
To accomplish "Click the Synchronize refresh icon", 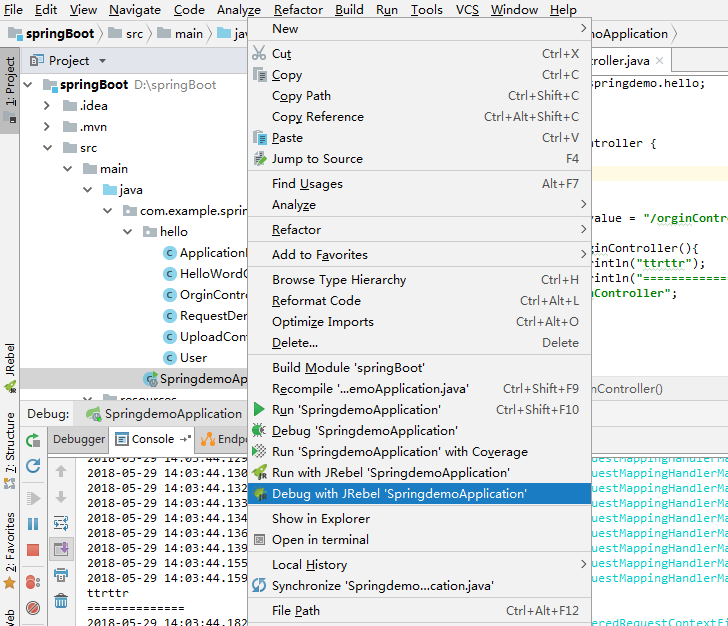I will [259, 585].
